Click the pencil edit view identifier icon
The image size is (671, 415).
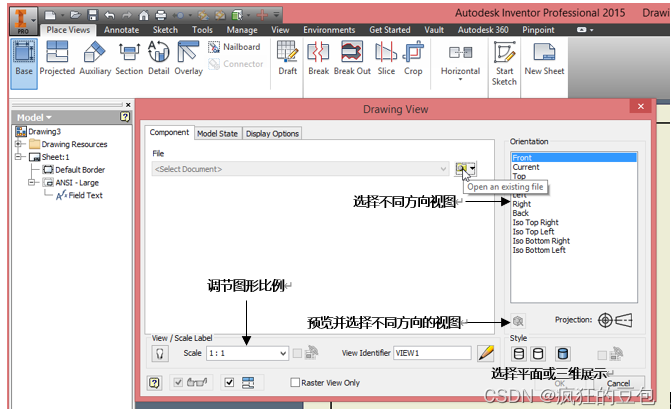[486, 353]
